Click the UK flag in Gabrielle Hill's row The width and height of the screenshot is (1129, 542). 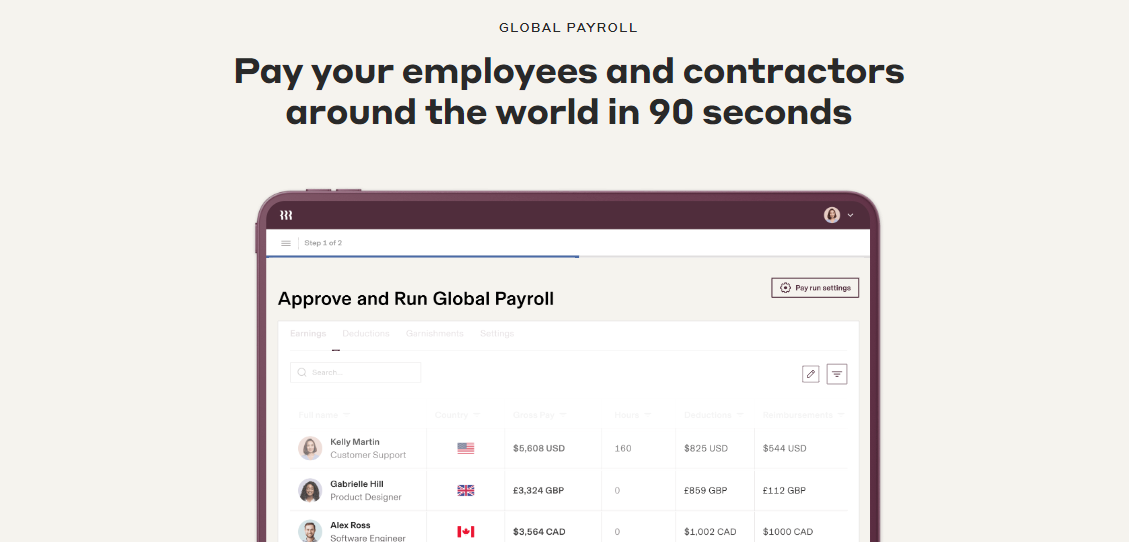point(466,490)
